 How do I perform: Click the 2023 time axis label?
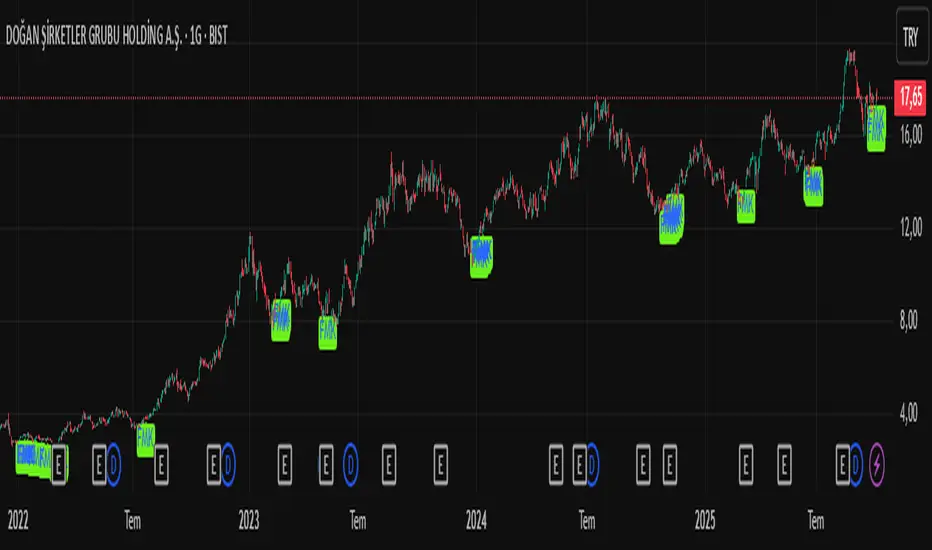pyautogui.click(x=249, y=521)
